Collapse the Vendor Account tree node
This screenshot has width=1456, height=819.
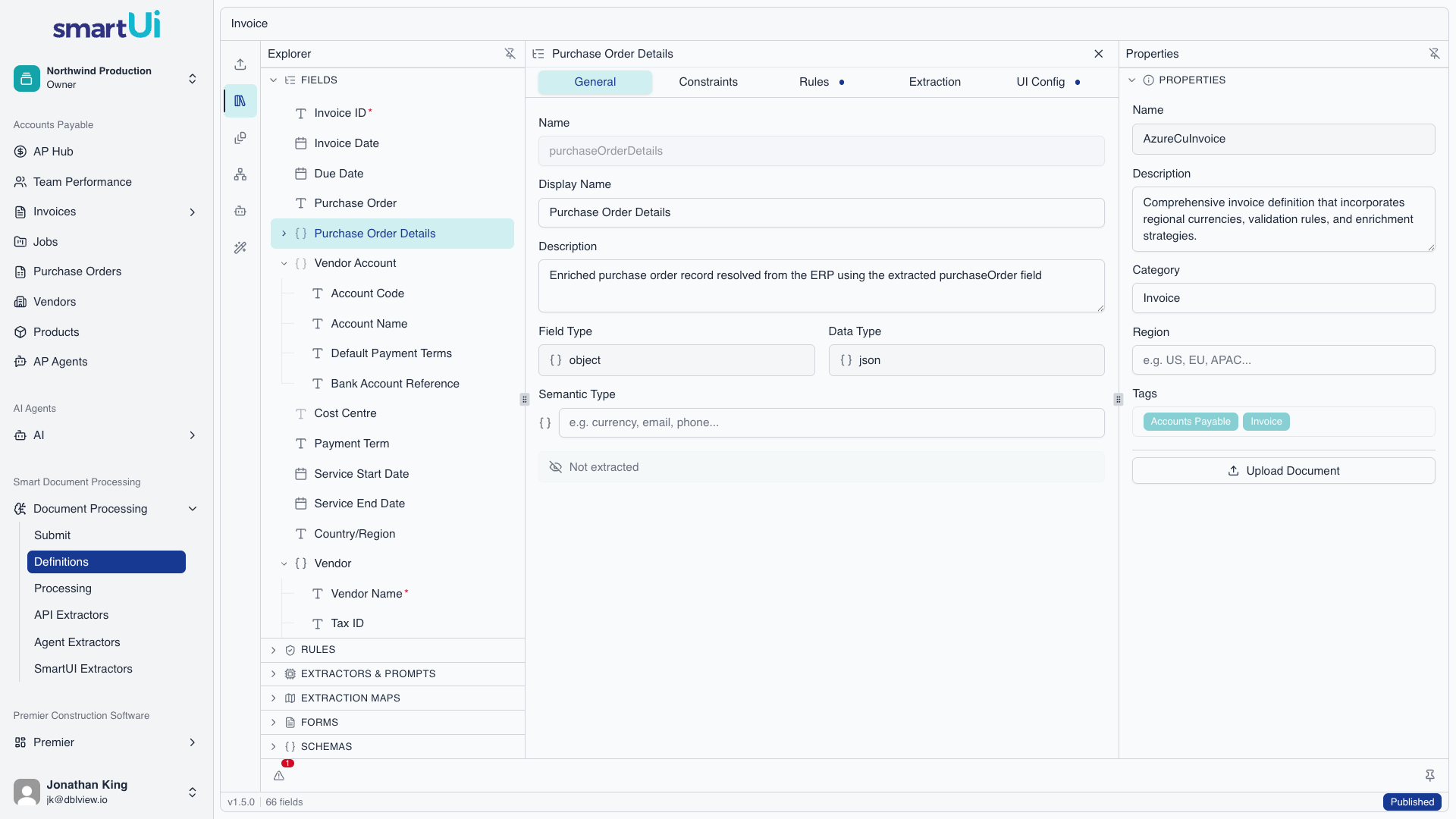pos(284,263)
